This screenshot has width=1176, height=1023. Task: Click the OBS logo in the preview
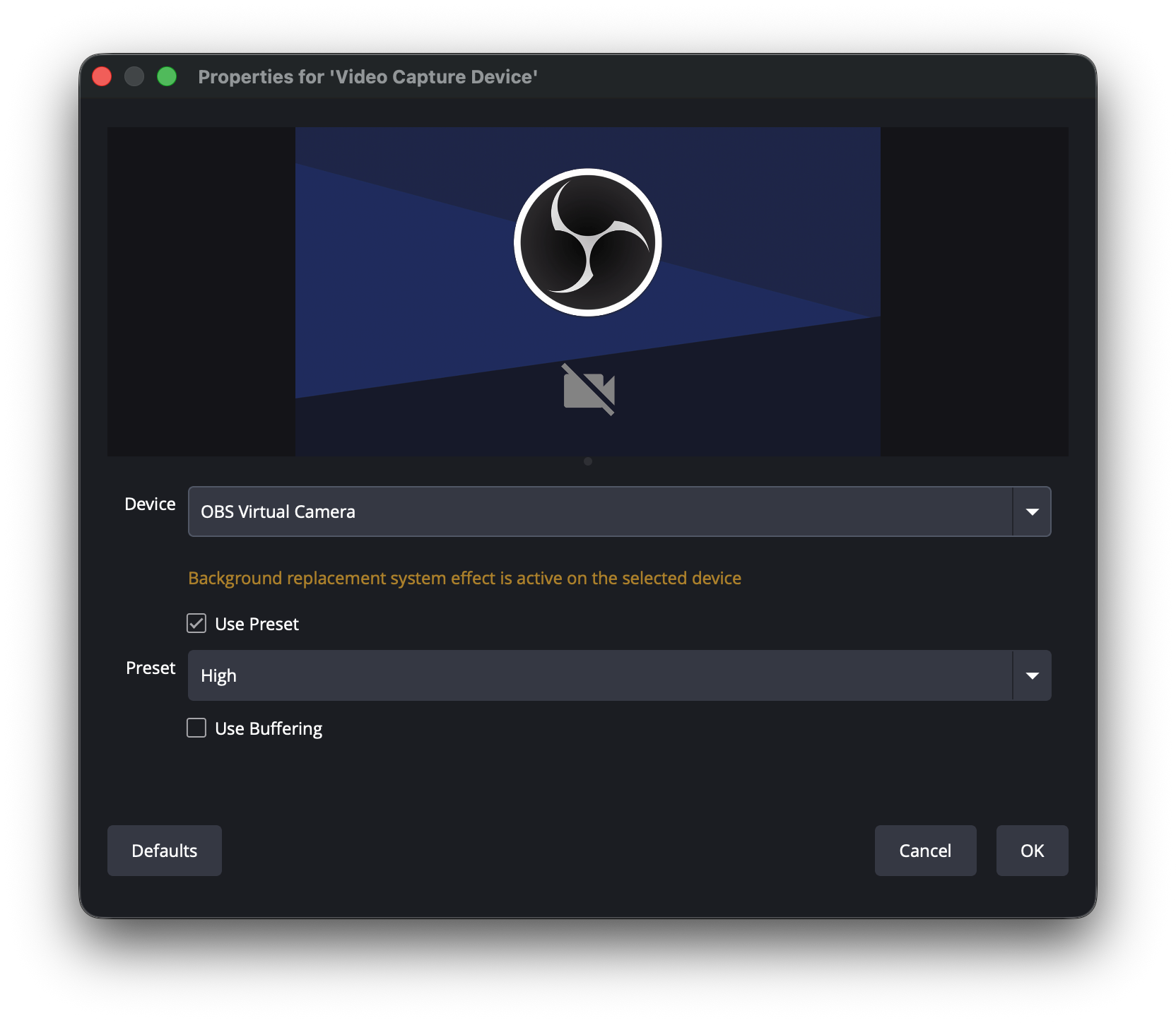click(x=587, y=242)
